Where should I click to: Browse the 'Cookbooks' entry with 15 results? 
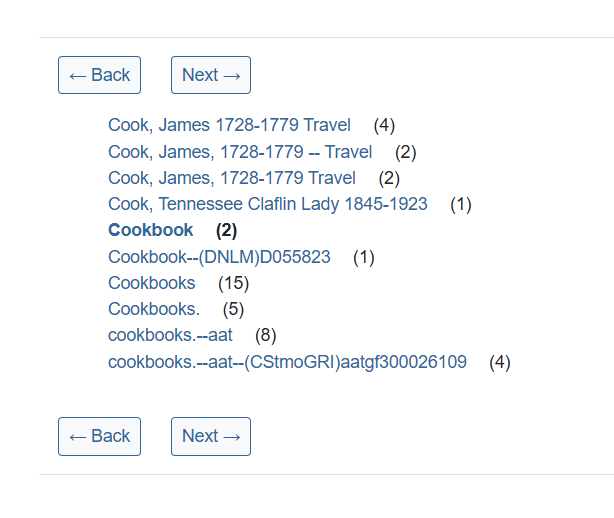(152, 283)
